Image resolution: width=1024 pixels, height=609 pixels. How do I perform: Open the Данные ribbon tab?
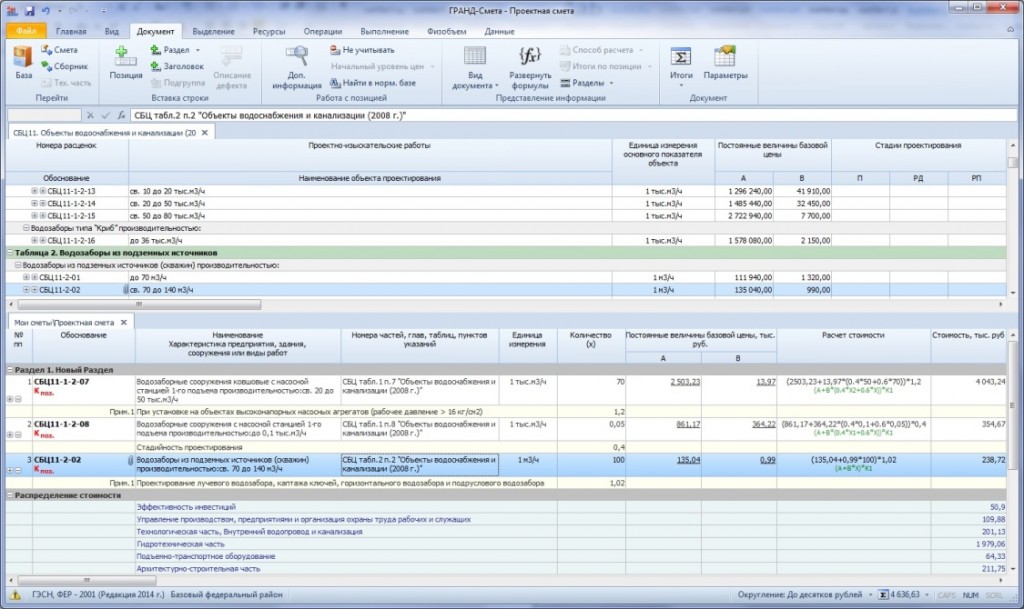pyautogui.click(x=500, y=31)
